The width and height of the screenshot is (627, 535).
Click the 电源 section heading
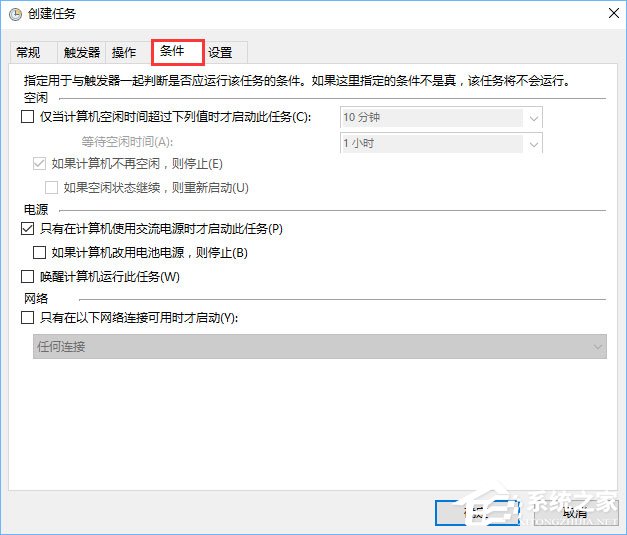[x=36, y=209]
